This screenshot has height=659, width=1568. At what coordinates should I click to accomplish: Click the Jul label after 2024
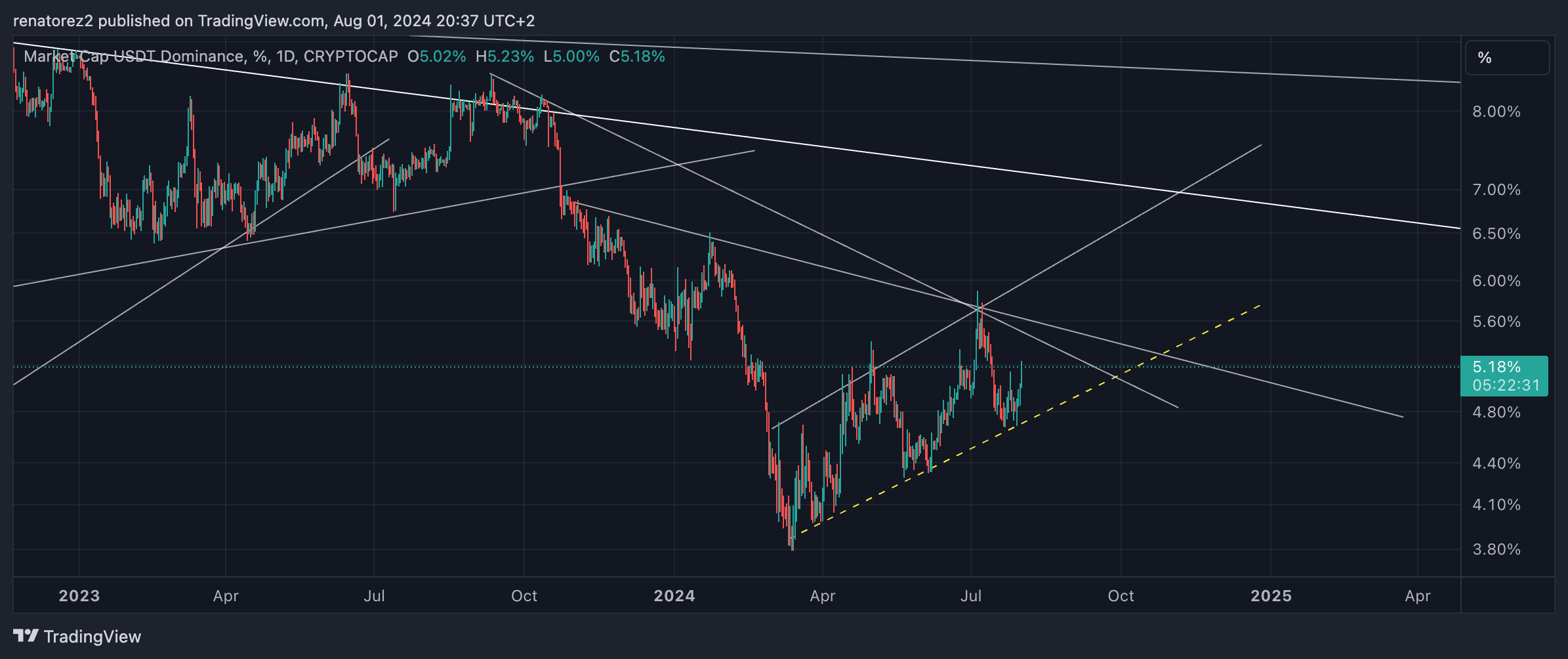click(971, 596)
